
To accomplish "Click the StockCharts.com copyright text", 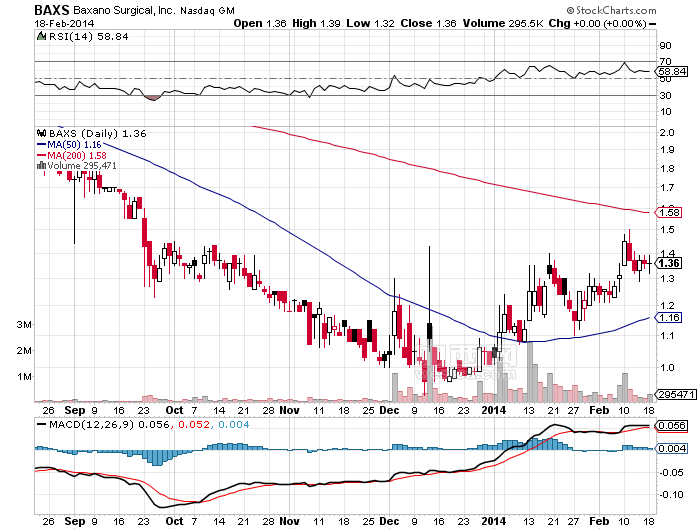I will coord(612,10).
